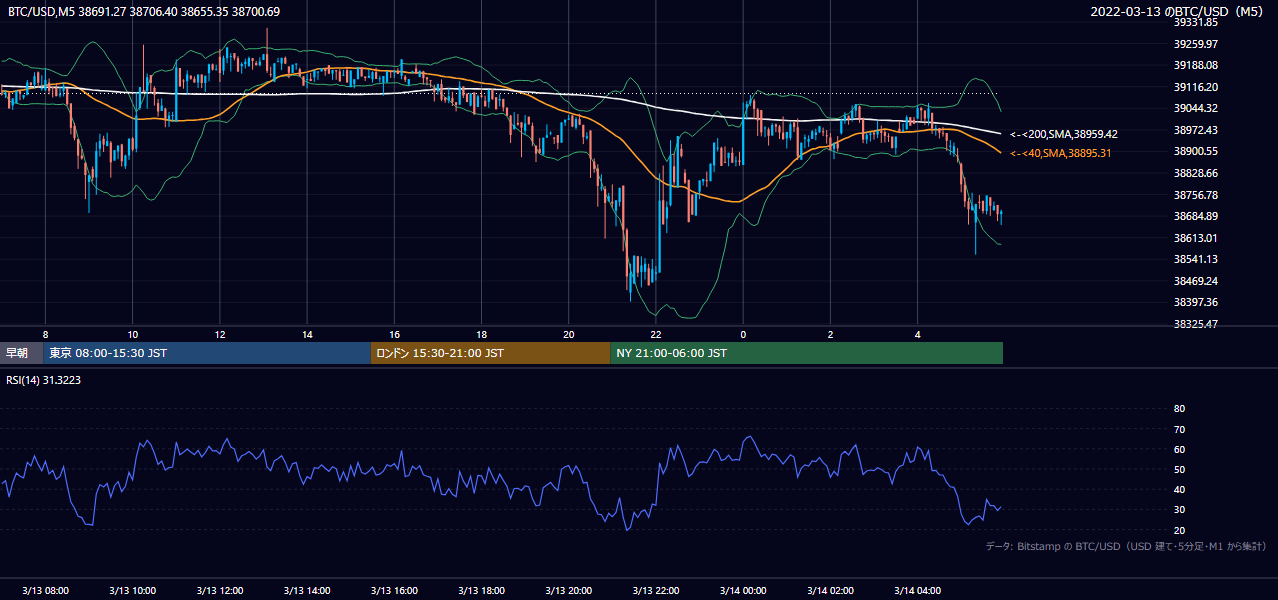Image resolution: width=1278 pixels, height=600 pixels.
Task: Click price axis value 39116.20
Action: 1195,87
